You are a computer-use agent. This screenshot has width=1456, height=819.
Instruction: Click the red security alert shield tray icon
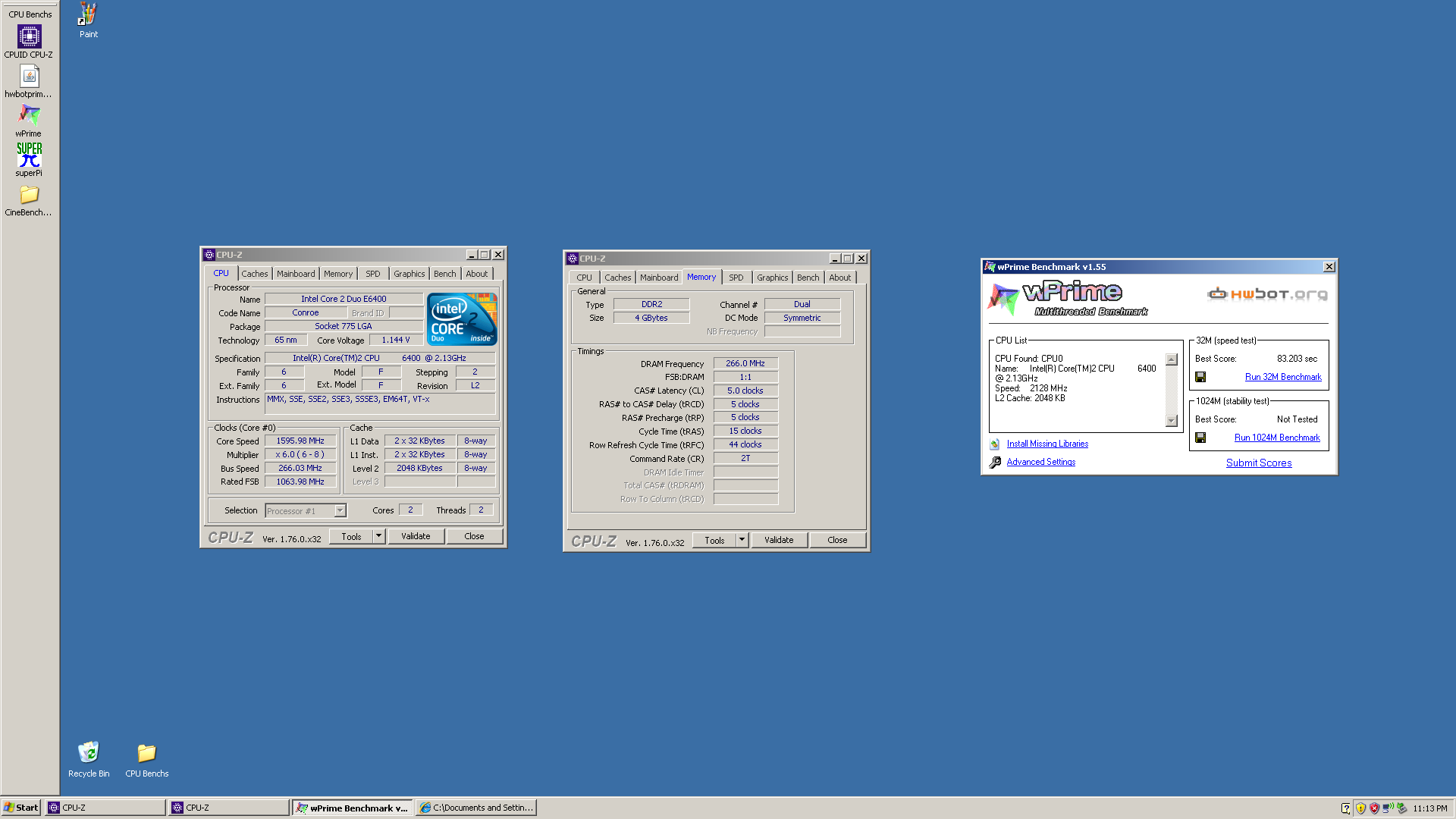(1374, 808)
